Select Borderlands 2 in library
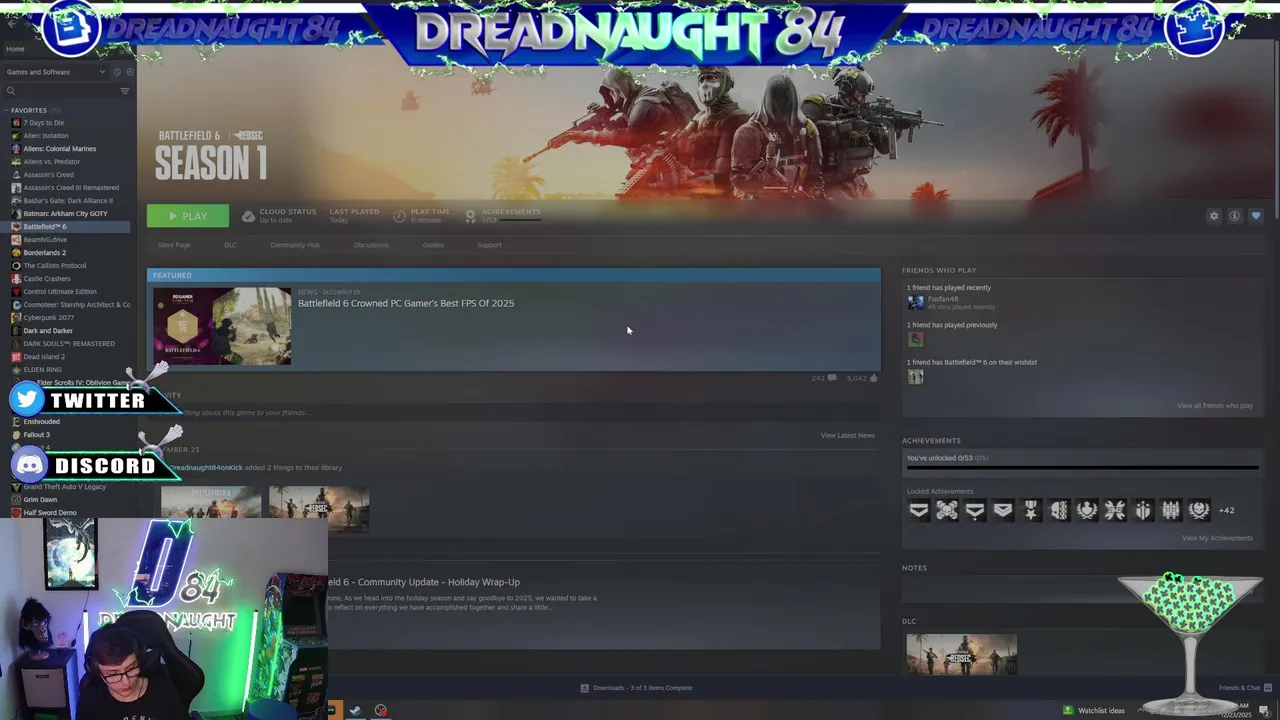This screenshot has width=1280, height=720. (44, 253)
